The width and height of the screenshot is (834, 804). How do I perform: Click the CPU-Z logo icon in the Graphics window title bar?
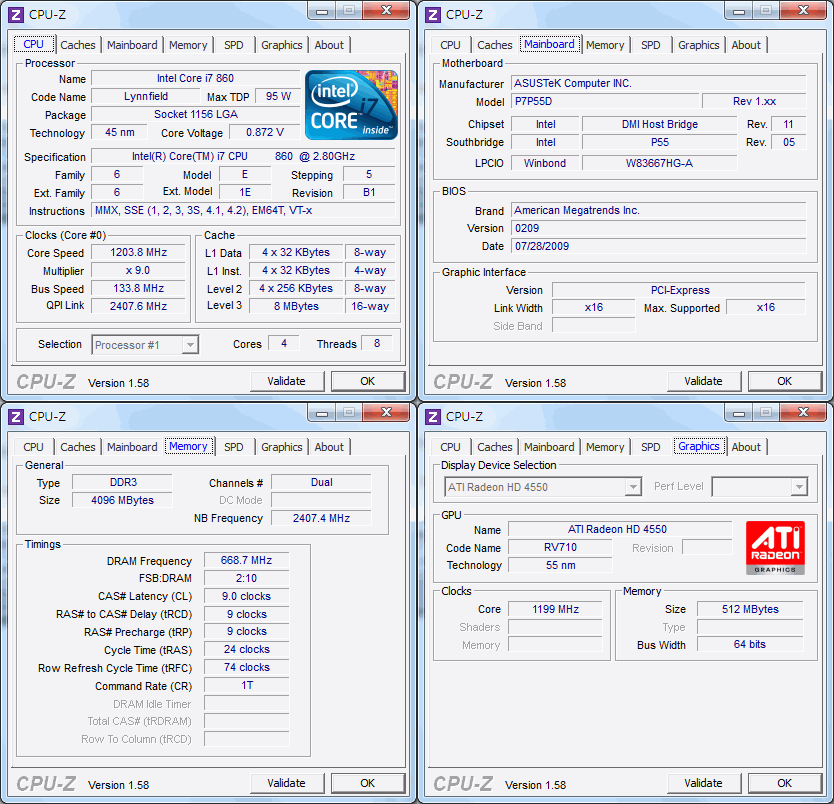(433, 416)
